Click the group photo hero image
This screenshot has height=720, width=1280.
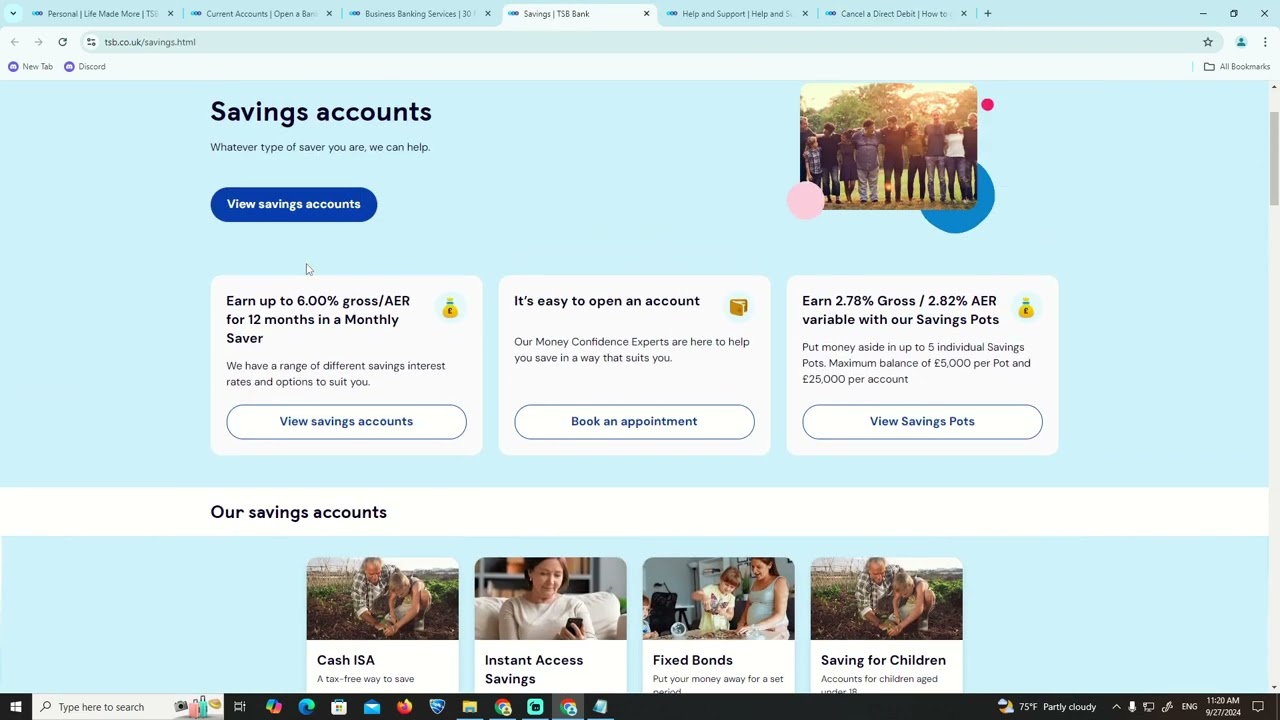[x=888, y=146]
